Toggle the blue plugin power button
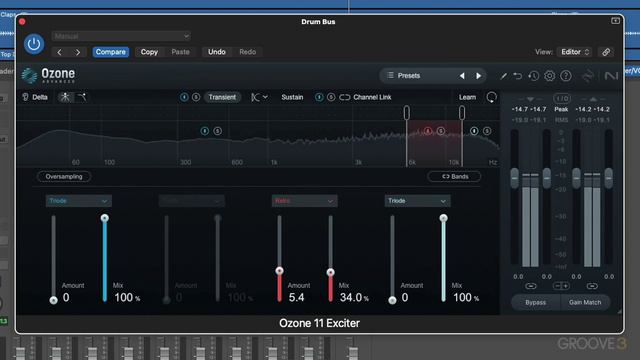 click(x=34, y=44)
